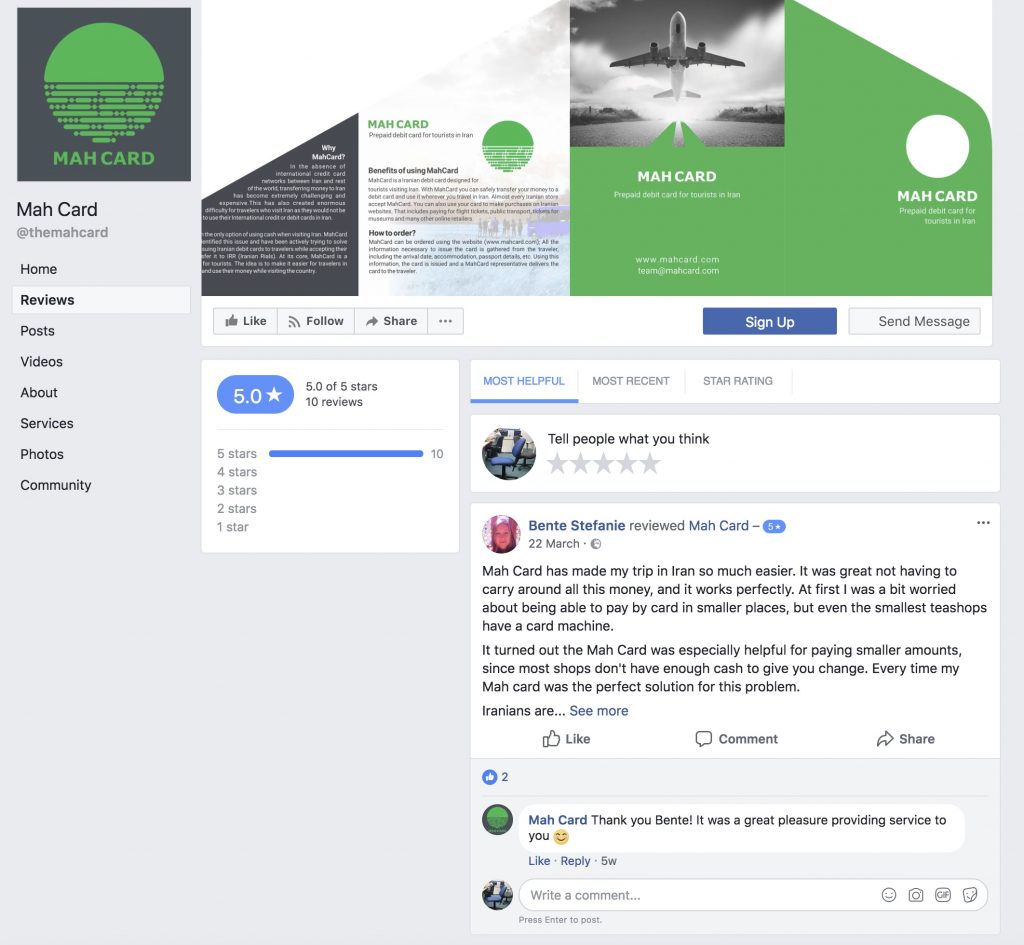Screen dimensions: 1024x945
Task: Select the first rating star
Action: [x=558, y=463]
